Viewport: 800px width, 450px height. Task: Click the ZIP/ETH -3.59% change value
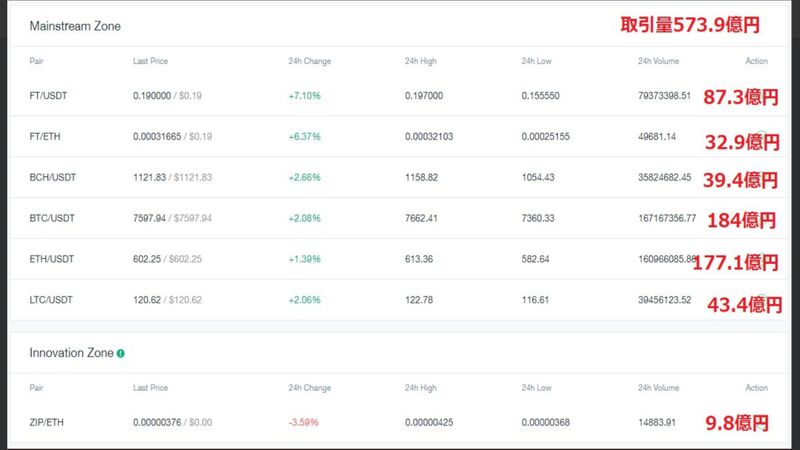click(x=303, y=422)
